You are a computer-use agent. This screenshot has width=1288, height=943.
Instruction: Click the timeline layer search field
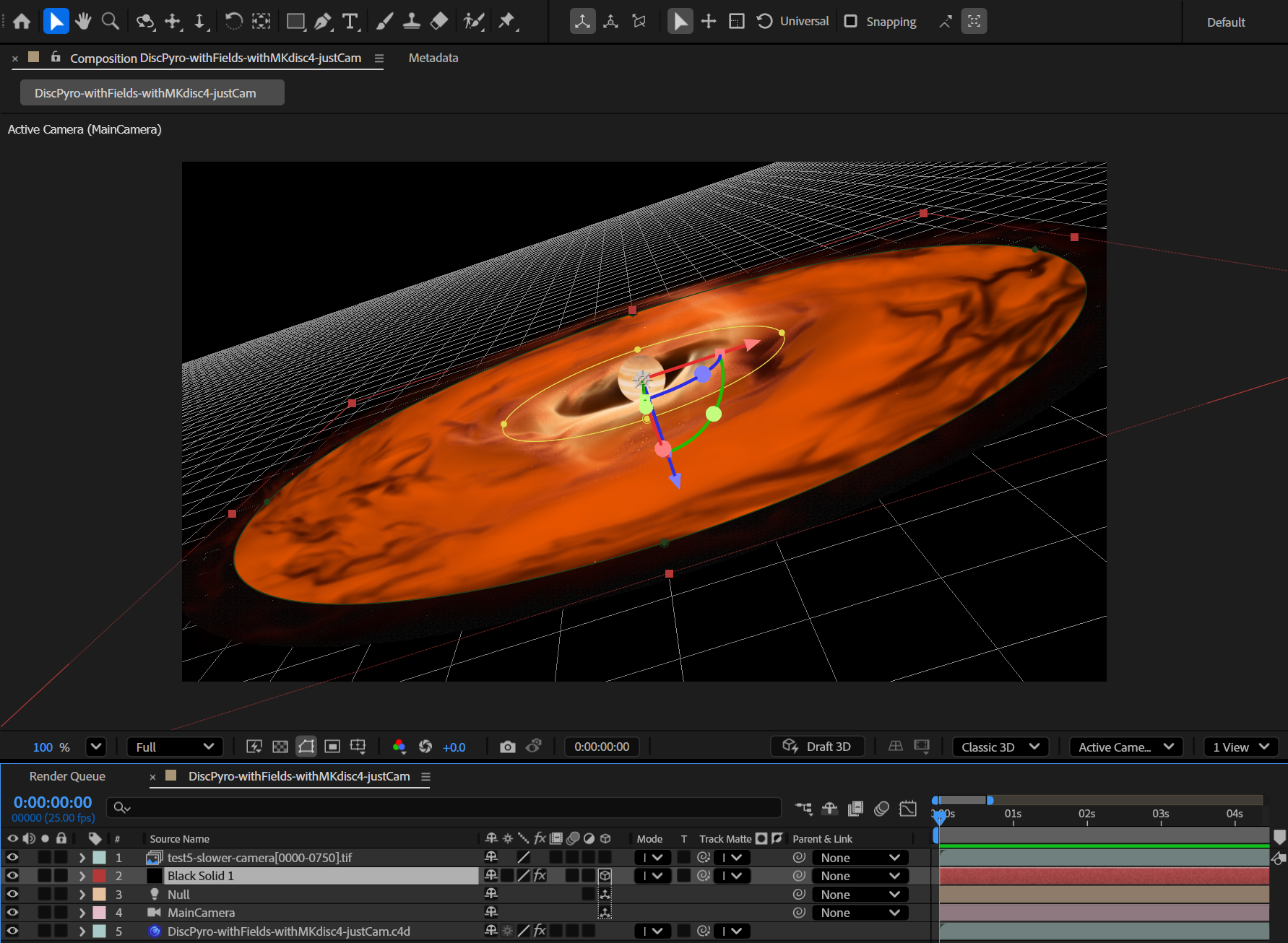click(x=444, y=807)
